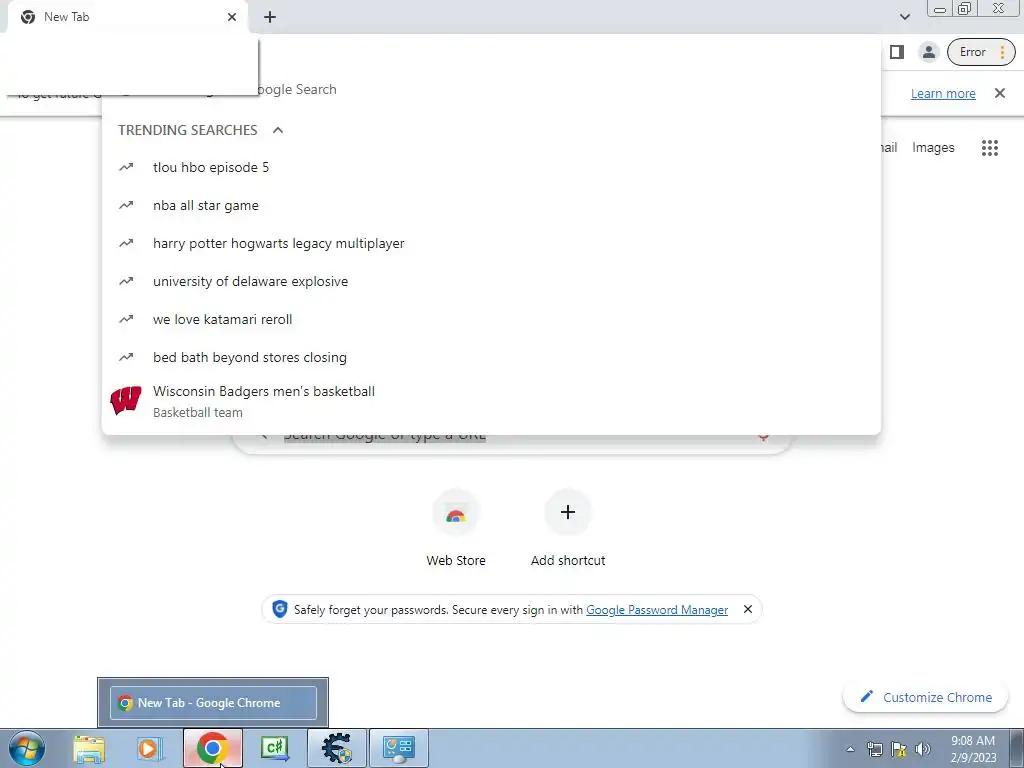
Task: Pick we love katamari reroll suggestion
Action: pos(491,319)
